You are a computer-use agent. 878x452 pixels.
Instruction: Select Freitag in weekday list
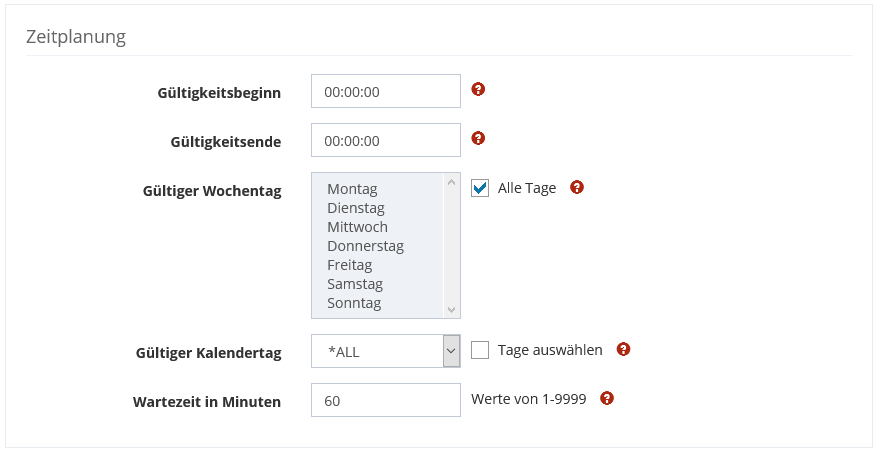point(350,265)
